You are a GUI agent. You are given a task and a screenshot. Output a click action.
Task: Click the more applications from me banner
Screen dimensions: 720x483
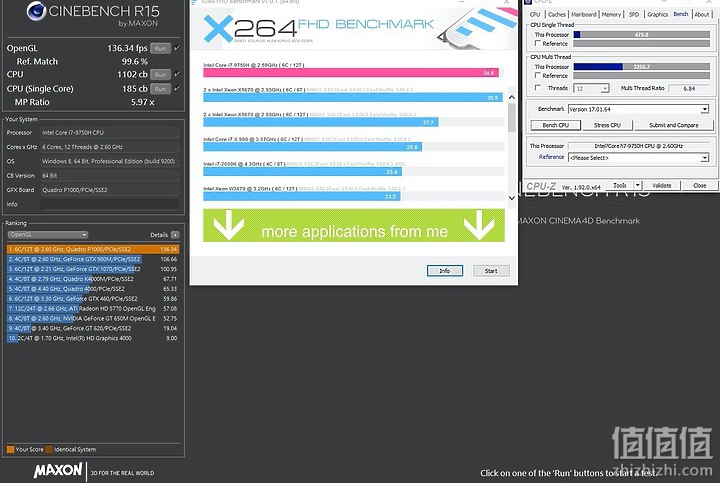(354, 225)
